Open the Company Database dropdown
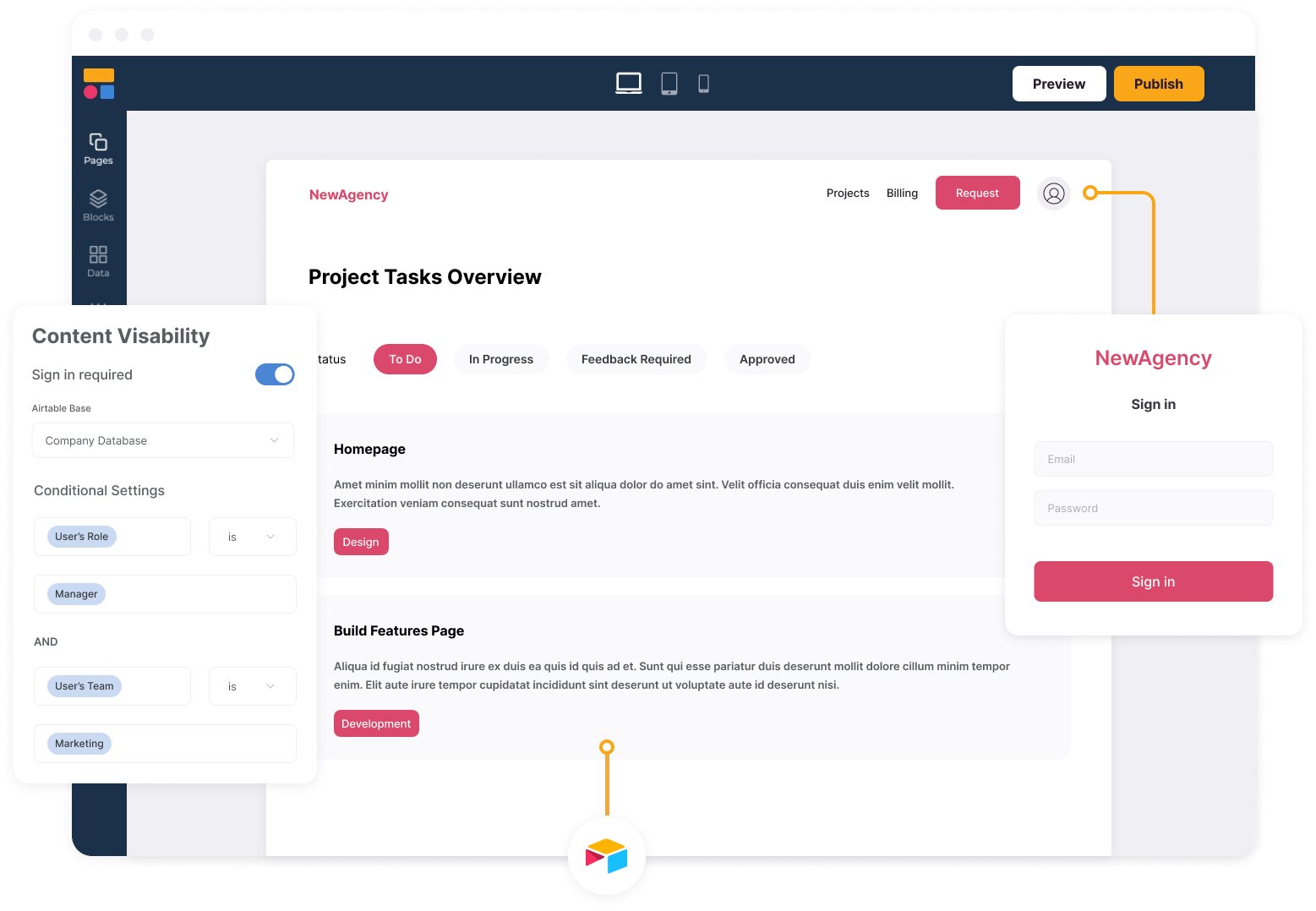Viewport: 1316px width, 911px height. coord(163,440)
